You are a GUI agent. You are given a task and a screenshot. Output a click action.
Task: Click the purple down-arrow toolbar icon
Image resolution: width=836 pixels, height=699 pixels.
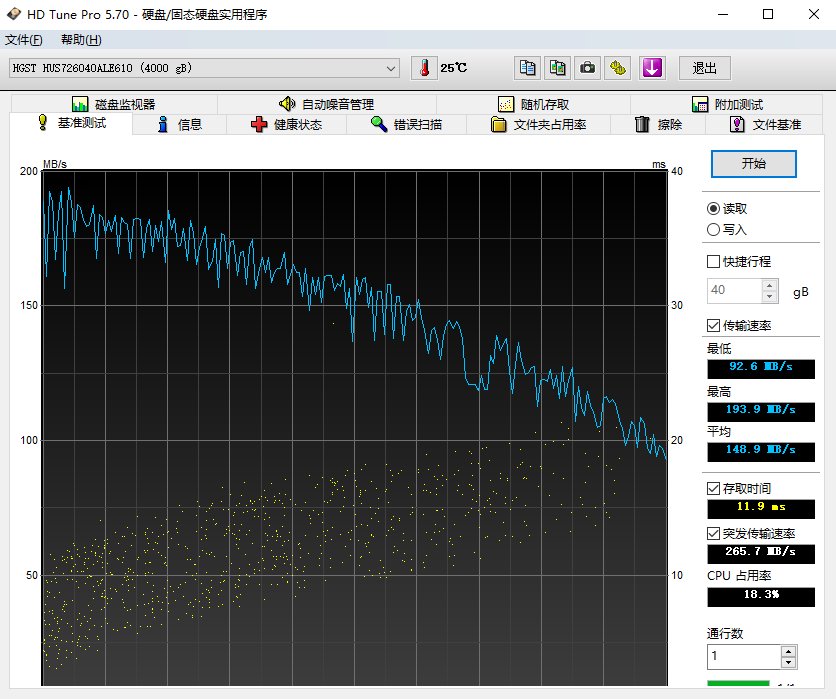point(652,68)
